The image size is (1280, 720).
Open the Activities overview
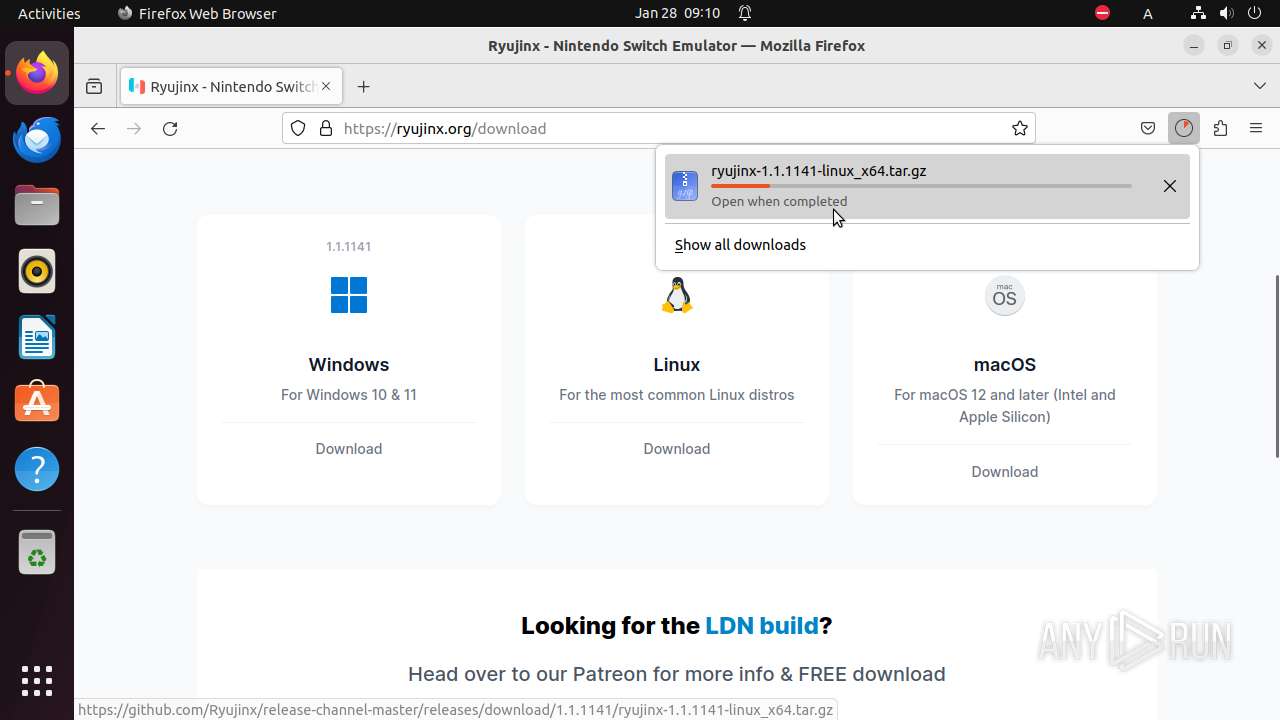coord(49,13)
